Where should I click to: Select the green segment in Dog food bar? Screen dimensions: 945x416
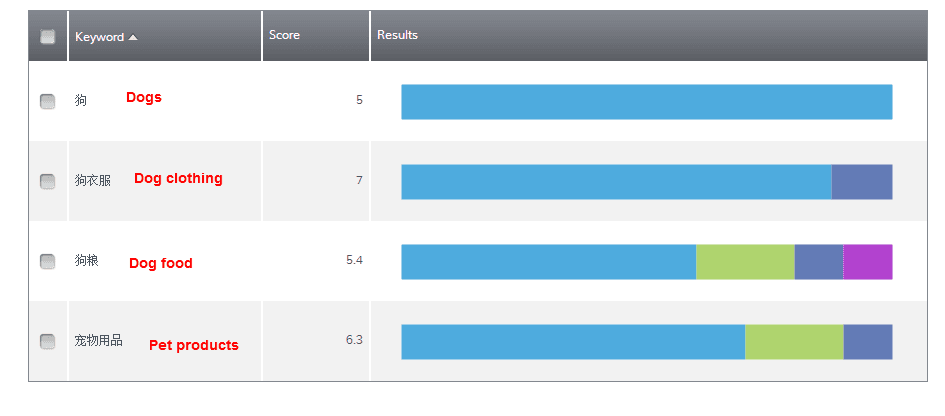[745, 262]
